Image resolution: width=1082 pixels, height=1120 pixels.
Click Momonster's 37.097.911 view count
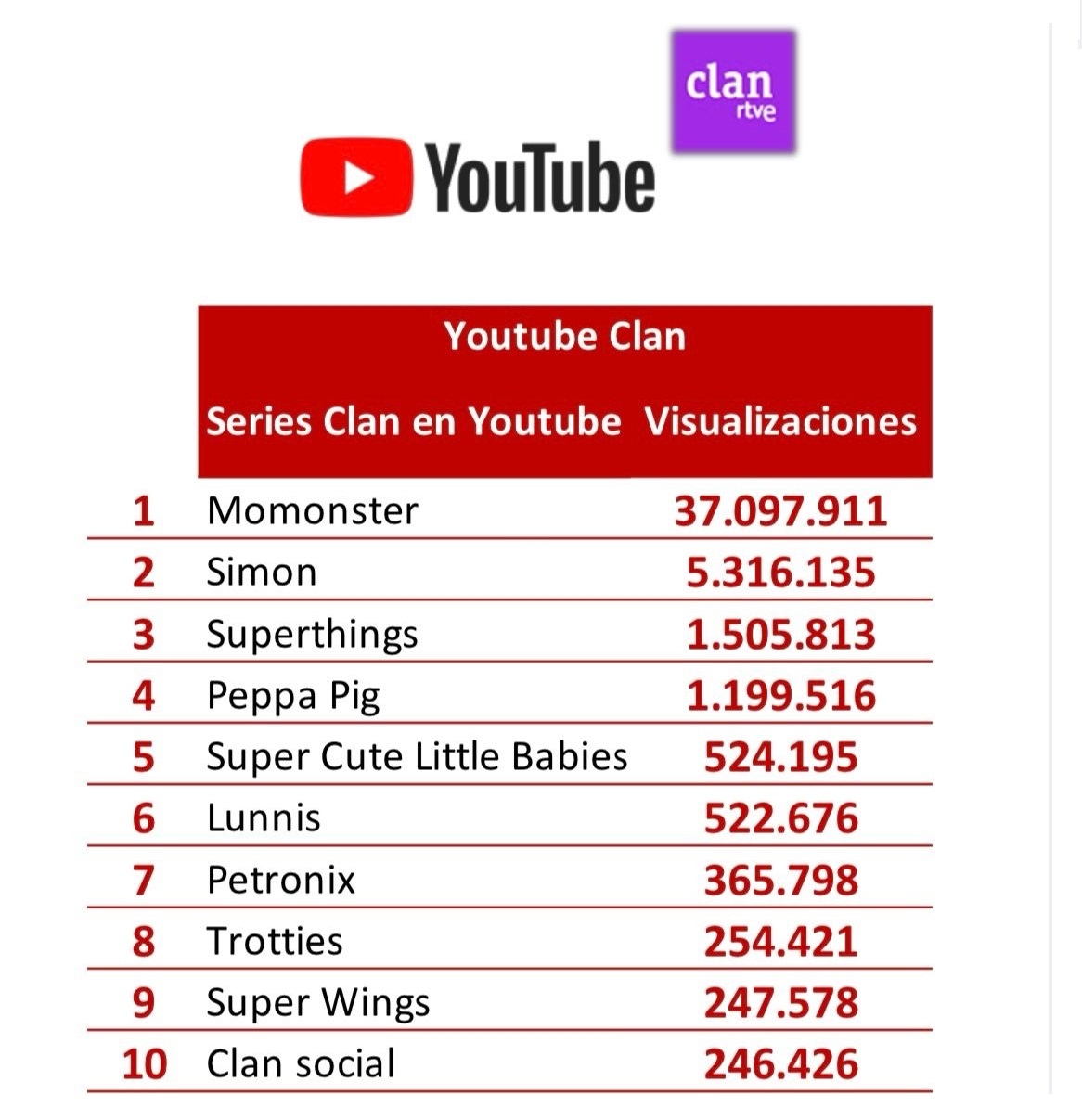point(780,511)
